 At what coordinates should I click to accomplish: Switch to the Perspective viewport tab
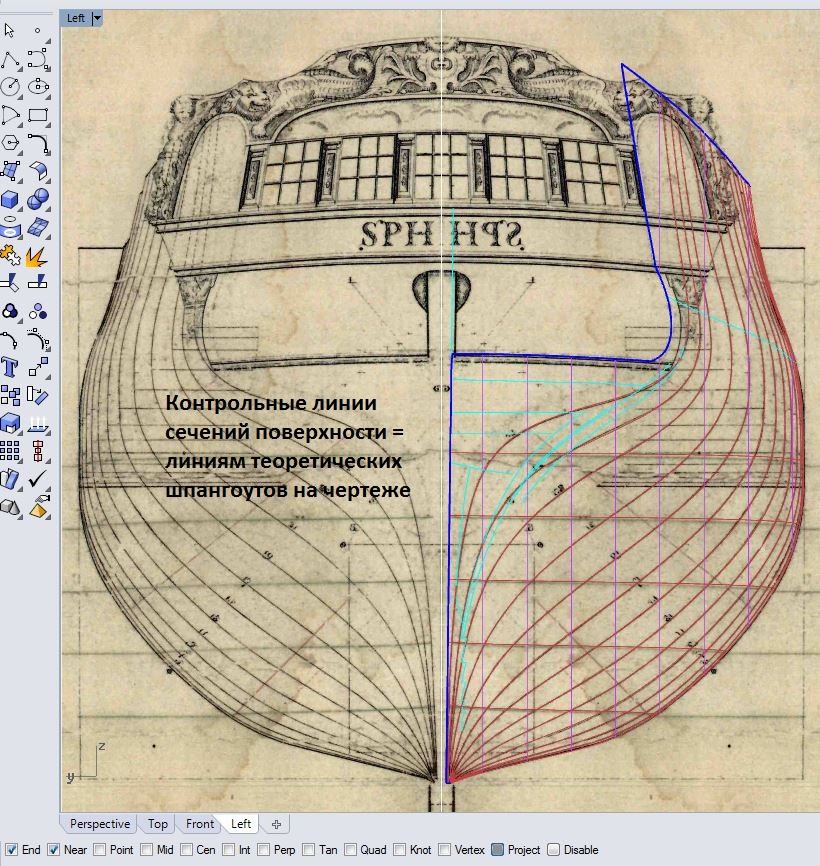[x=100, y=824]
